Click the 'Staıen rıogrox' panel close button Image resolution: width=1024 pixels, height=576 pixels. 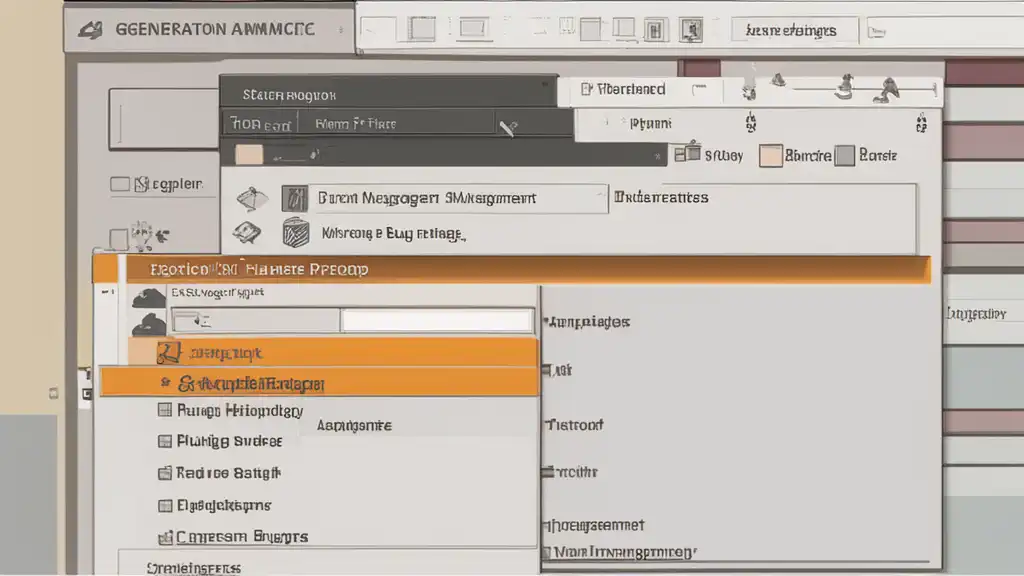[545, 84]
